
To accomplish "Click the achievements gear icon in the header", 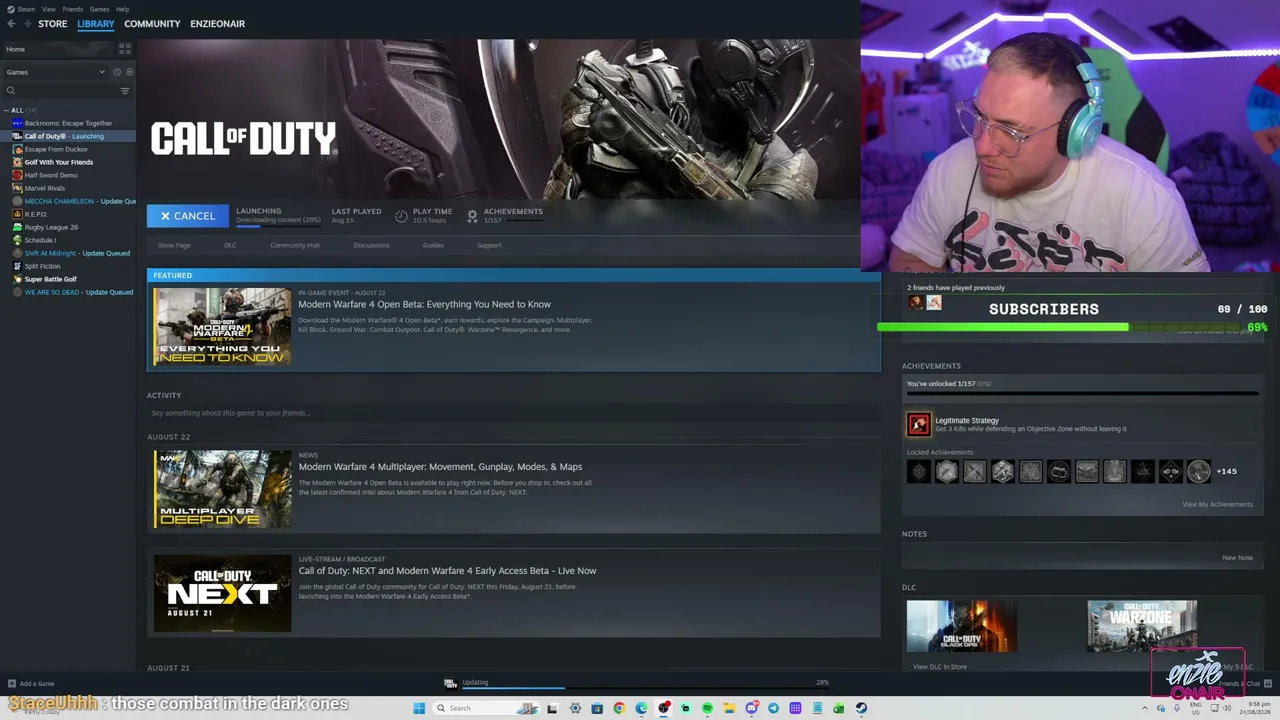I will 472,216.
